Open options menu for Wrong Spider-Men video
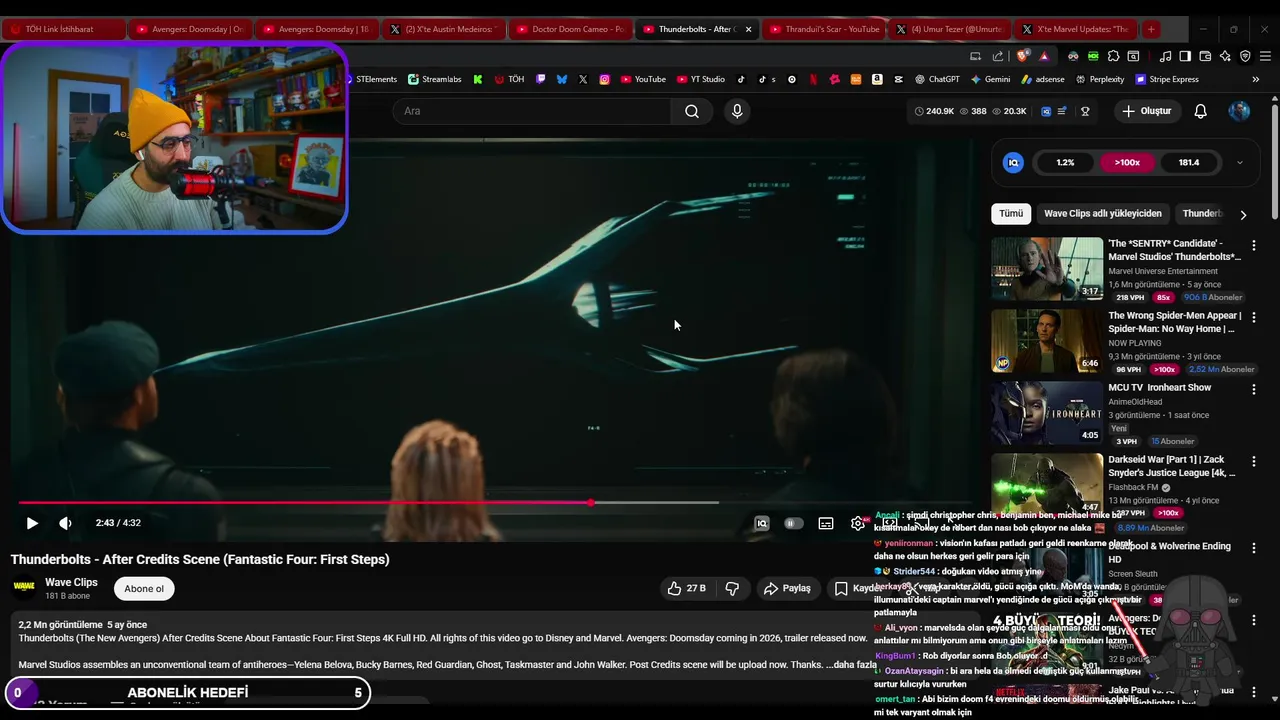Viewport: 1280px width, 720px height. tap(1254, 317)
